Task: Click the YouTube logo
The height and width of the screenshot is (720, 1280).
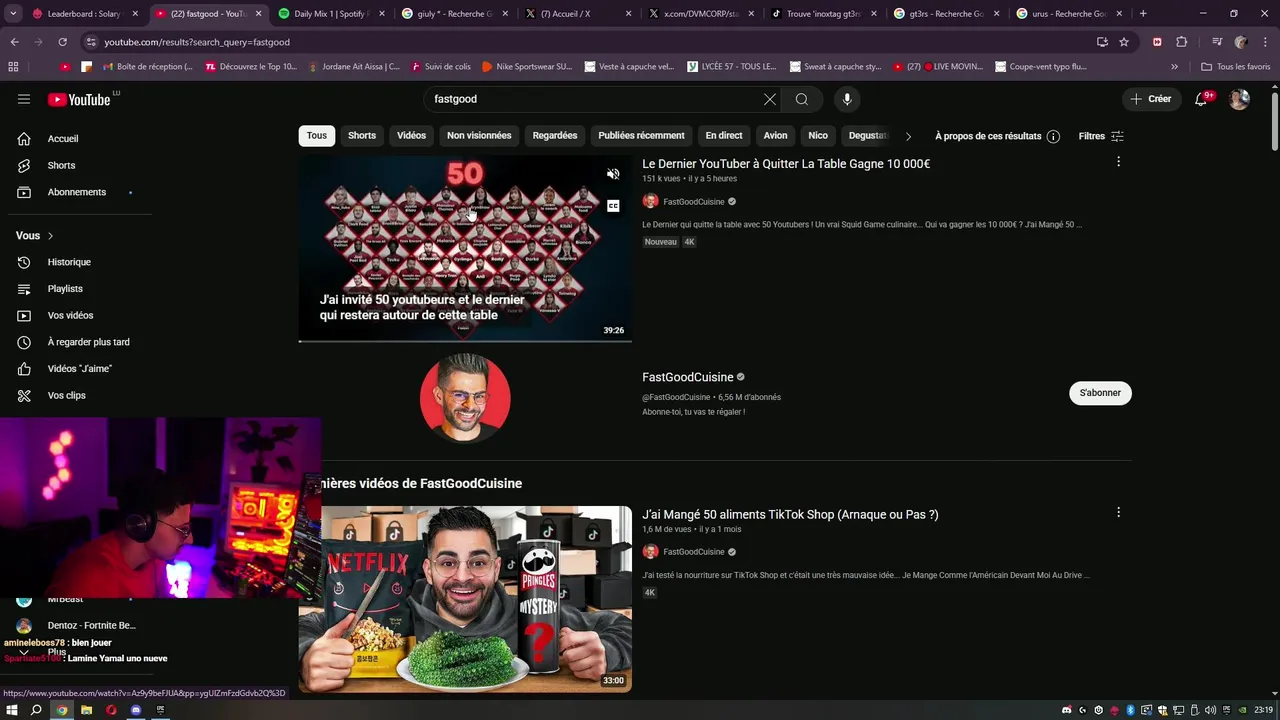Action: tap(80, 99)
